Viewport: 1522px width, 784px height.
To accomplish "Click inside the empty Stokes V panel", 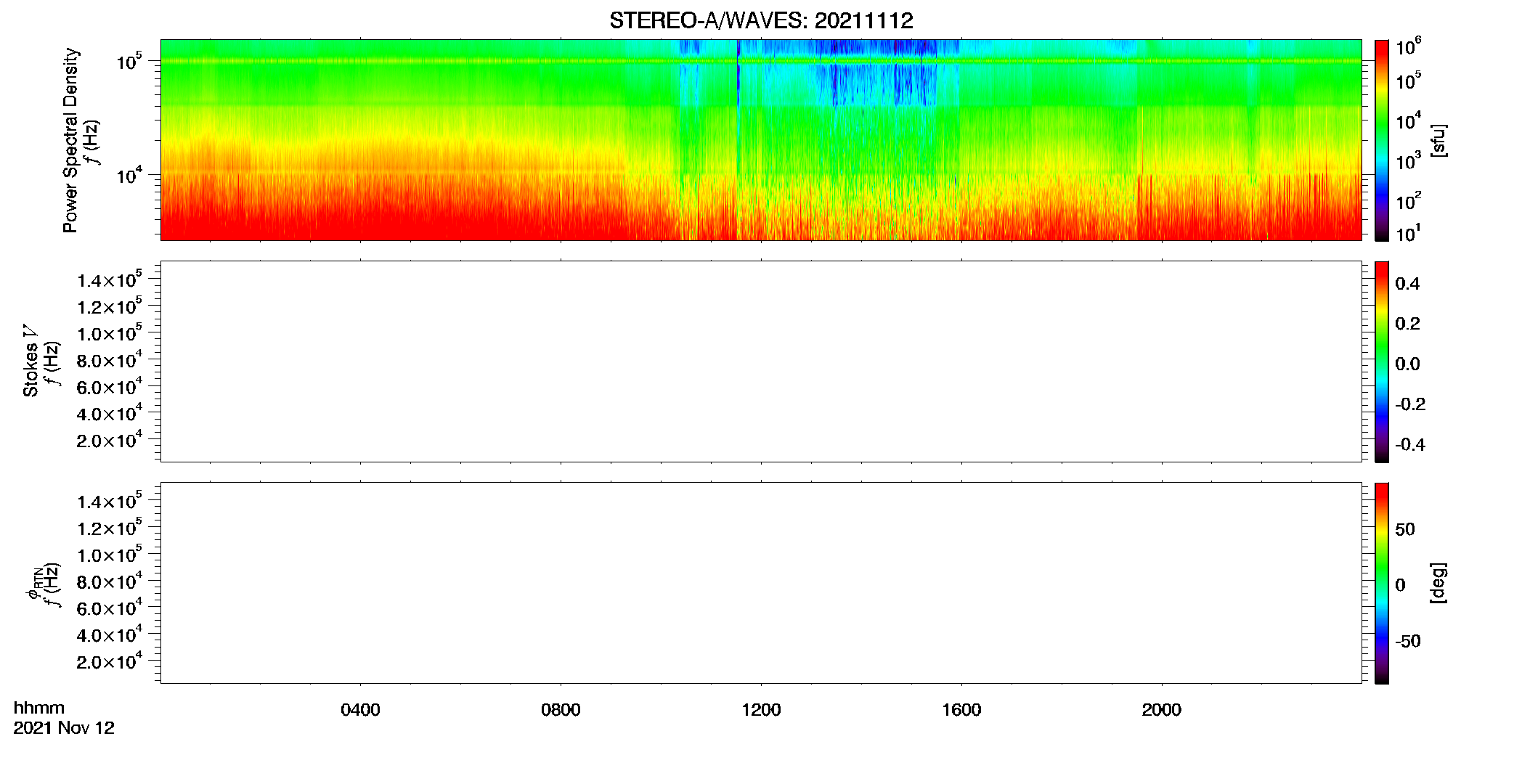I will [x=761, y=362].
